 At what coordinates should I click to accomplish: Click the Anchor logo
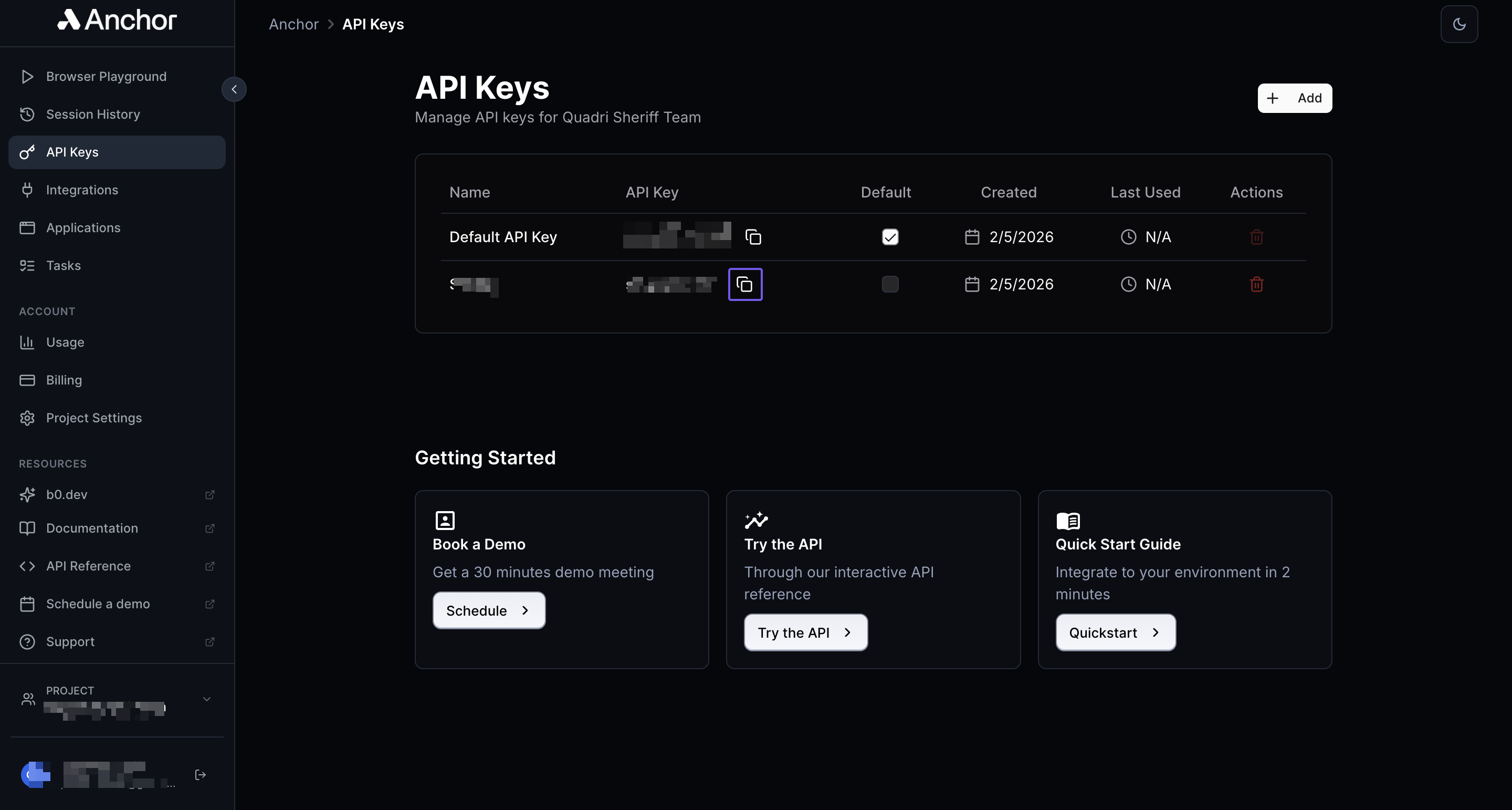117,20
